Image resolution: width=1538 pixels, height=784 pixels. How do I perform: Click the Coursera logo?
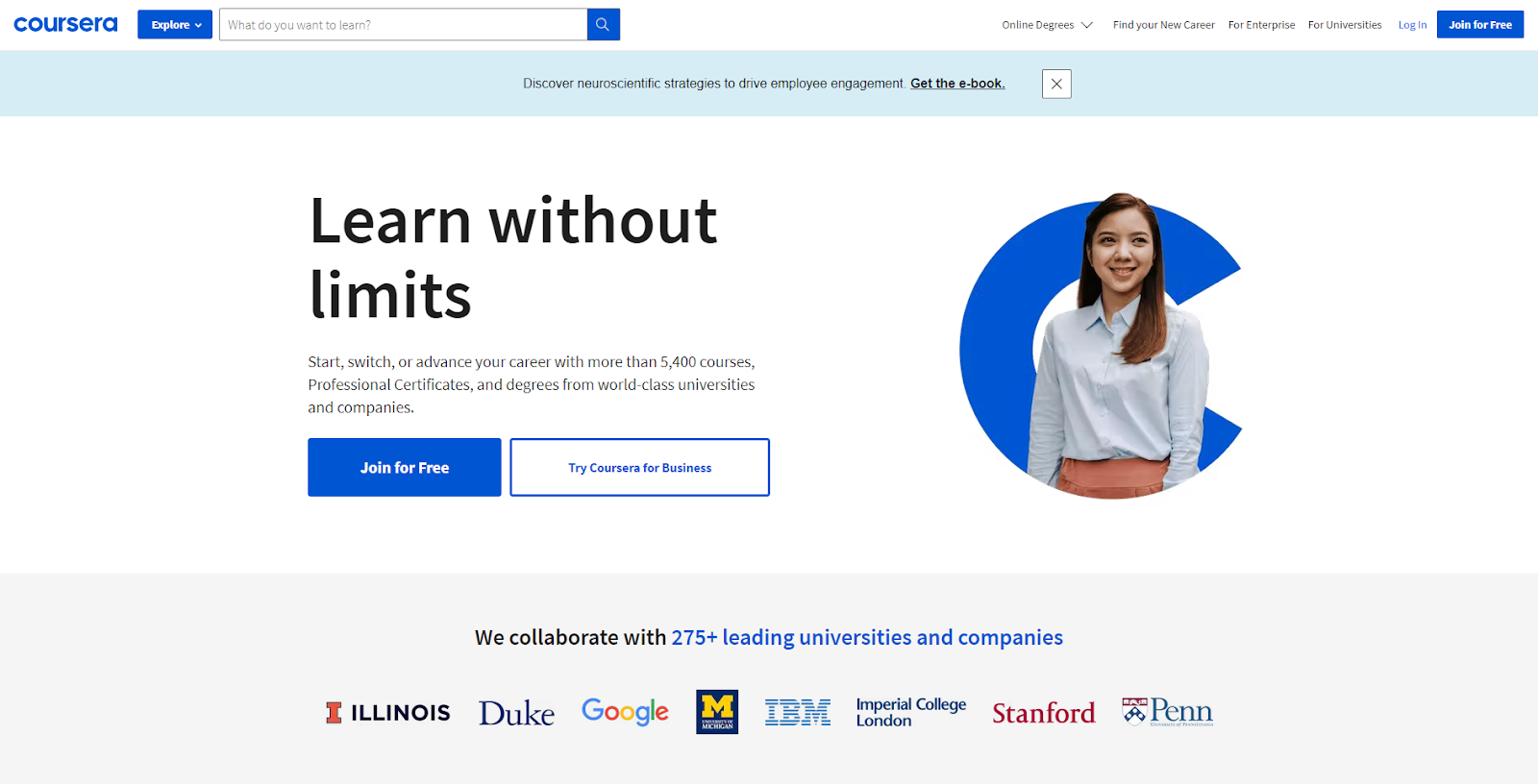[65, 24]
